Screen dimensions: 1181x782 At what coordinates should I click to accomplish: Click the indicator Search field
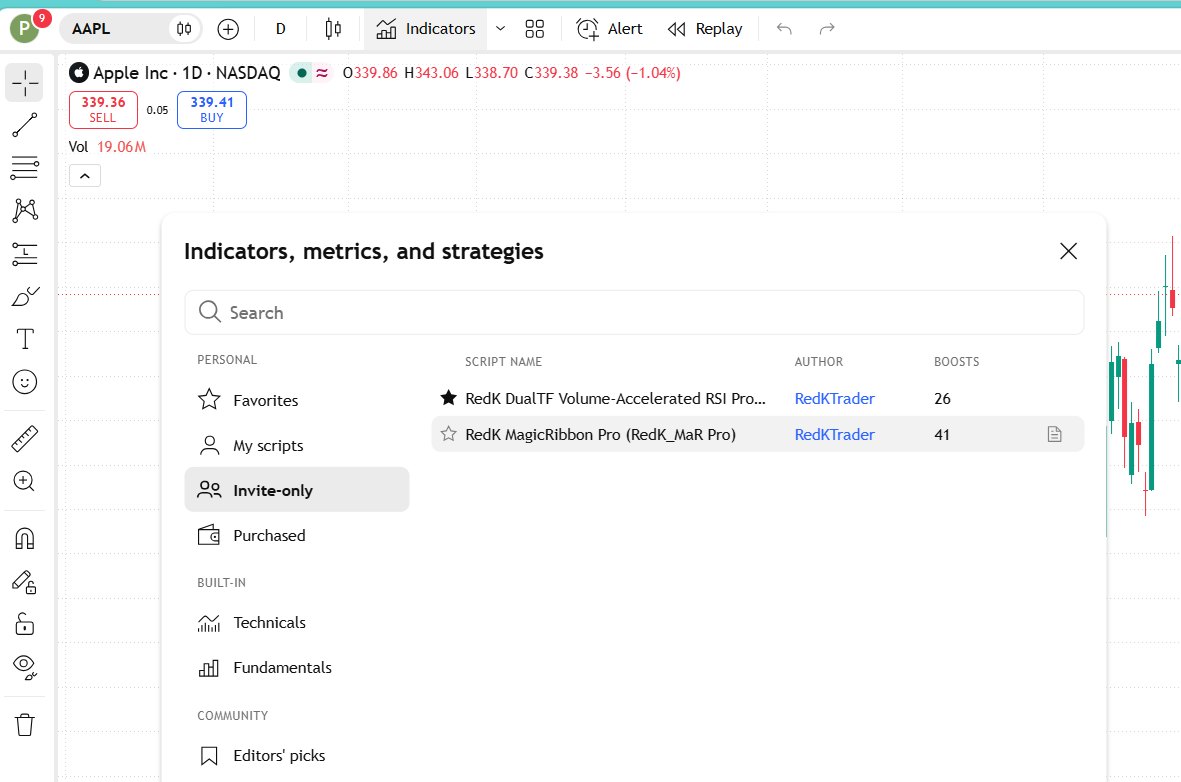click(634, 312)
